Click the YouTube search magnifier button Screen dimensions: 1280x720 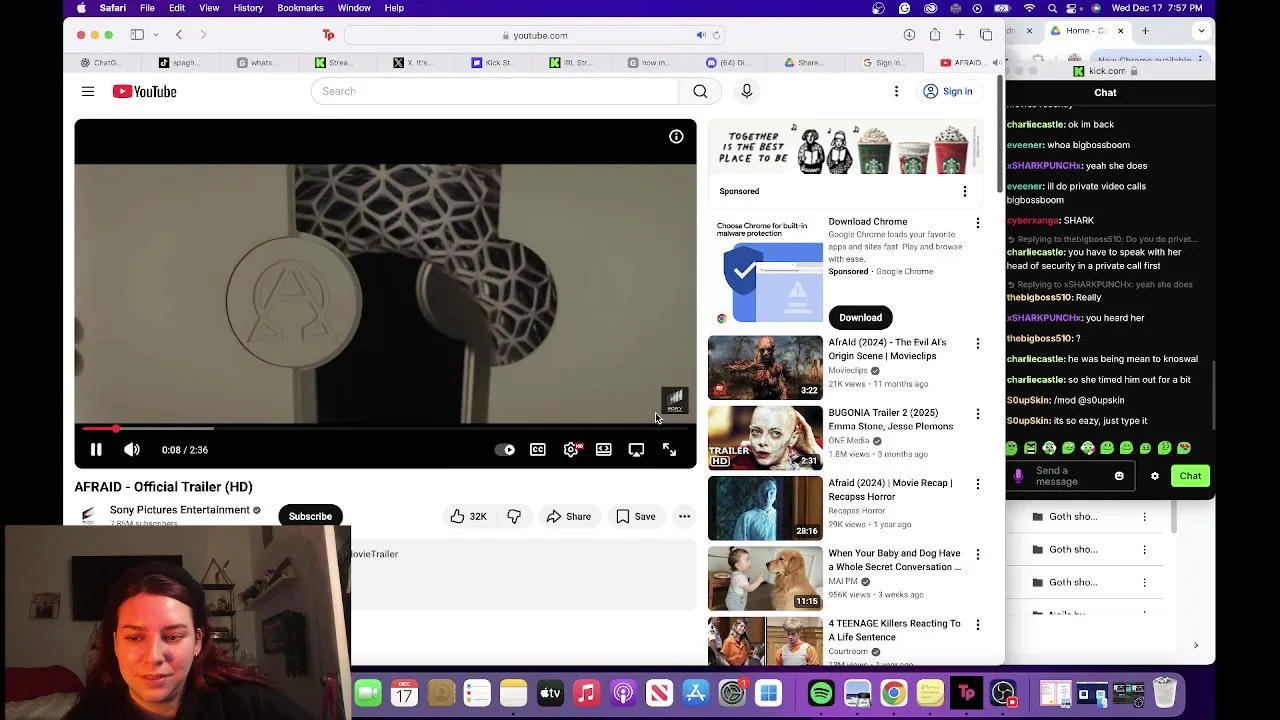tap(700, 91)
